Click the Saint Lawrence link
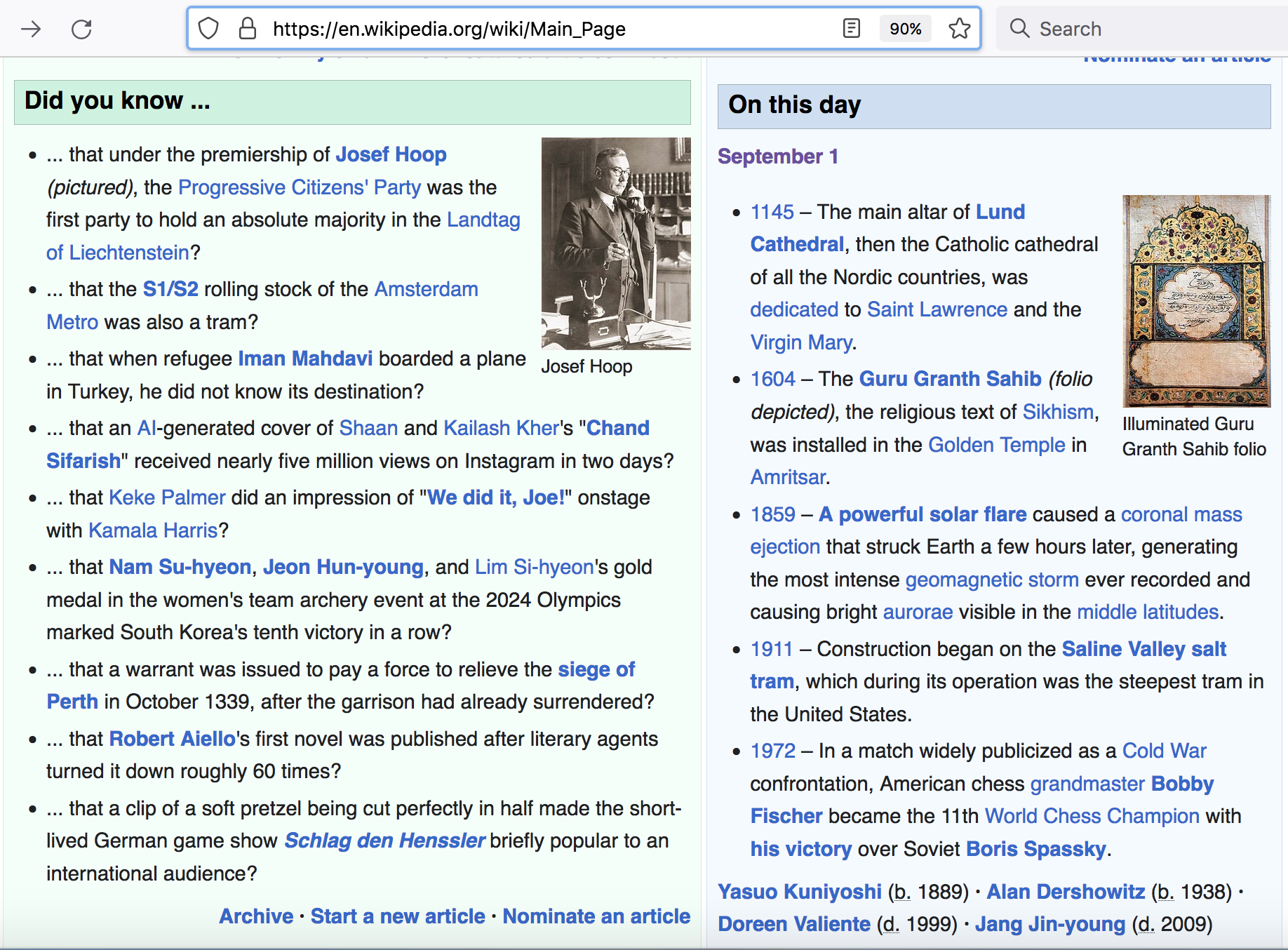1288x950 pixels. click(x=937, y=309)
